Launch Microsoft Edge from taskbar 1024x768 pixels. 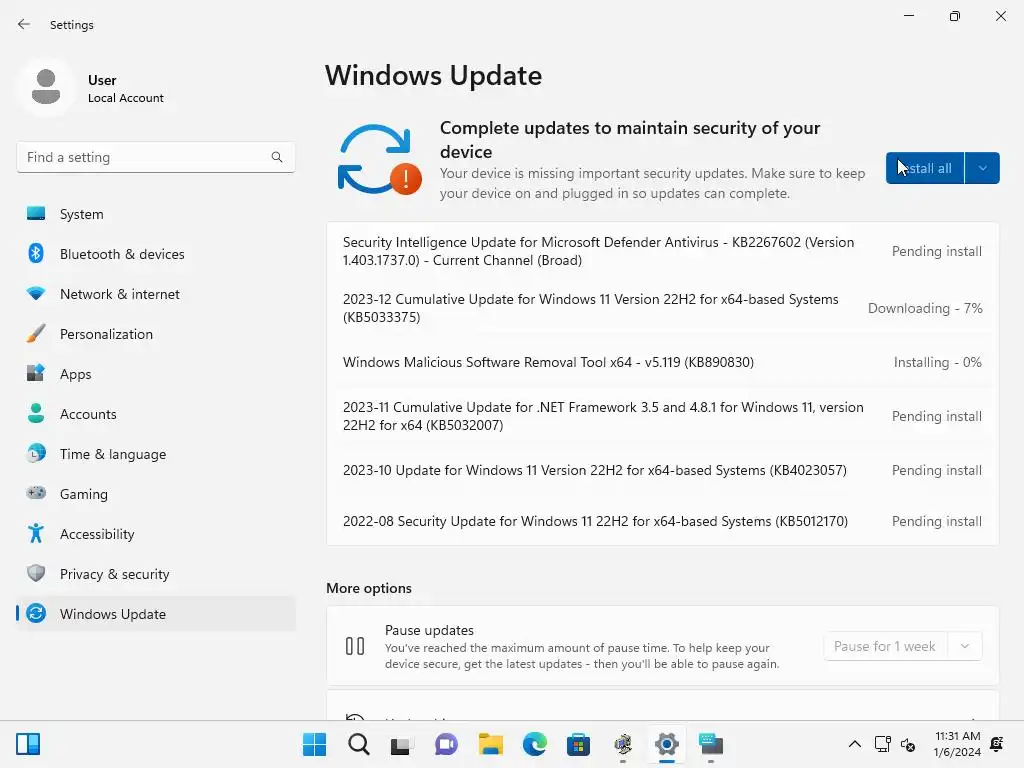[535, 744]
